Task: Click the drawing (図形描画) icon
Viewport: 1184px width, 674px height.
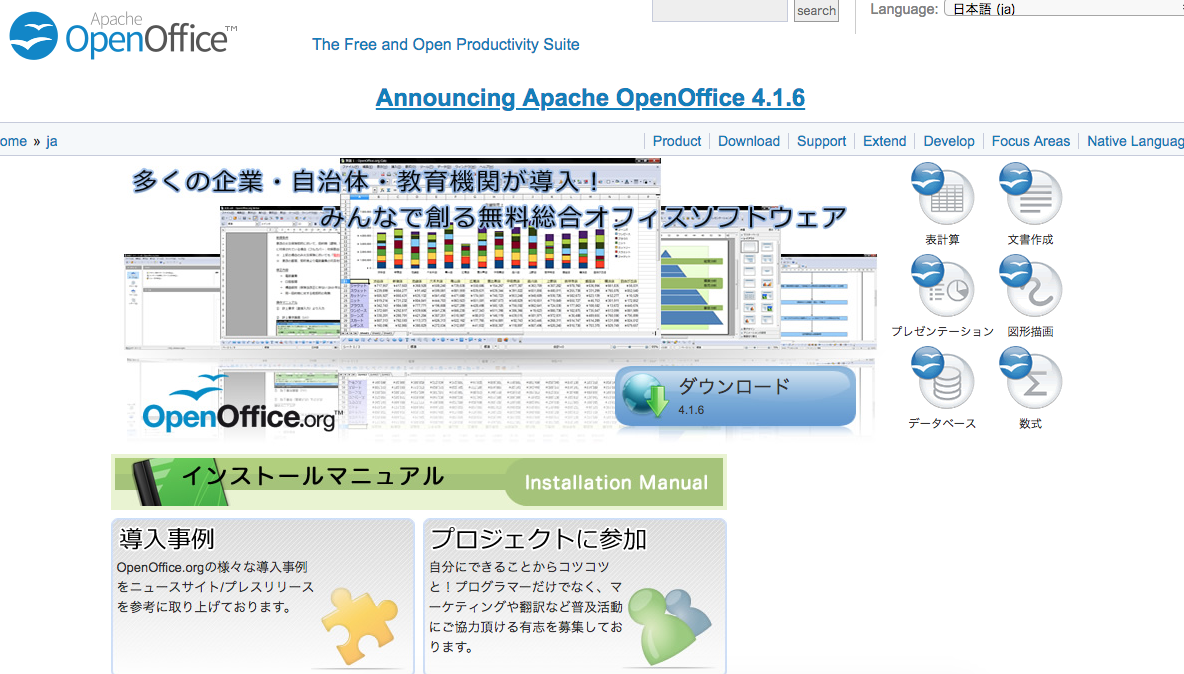Action: 1030,288
